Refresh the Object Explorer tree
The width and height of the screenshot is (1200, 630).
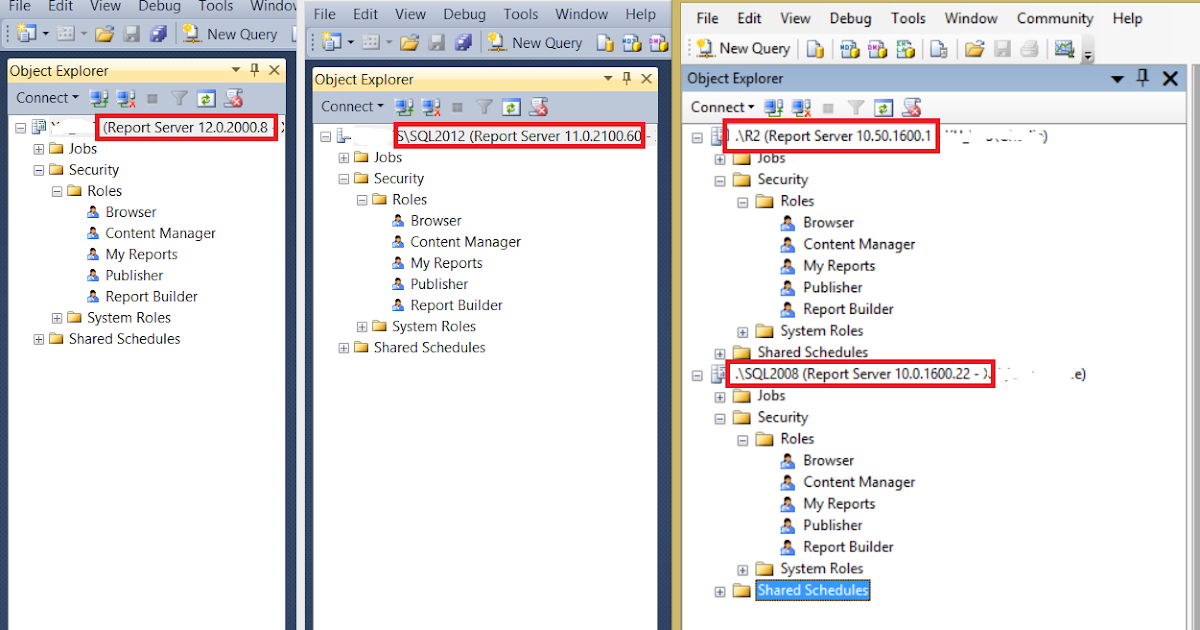(x=205, y=99)
